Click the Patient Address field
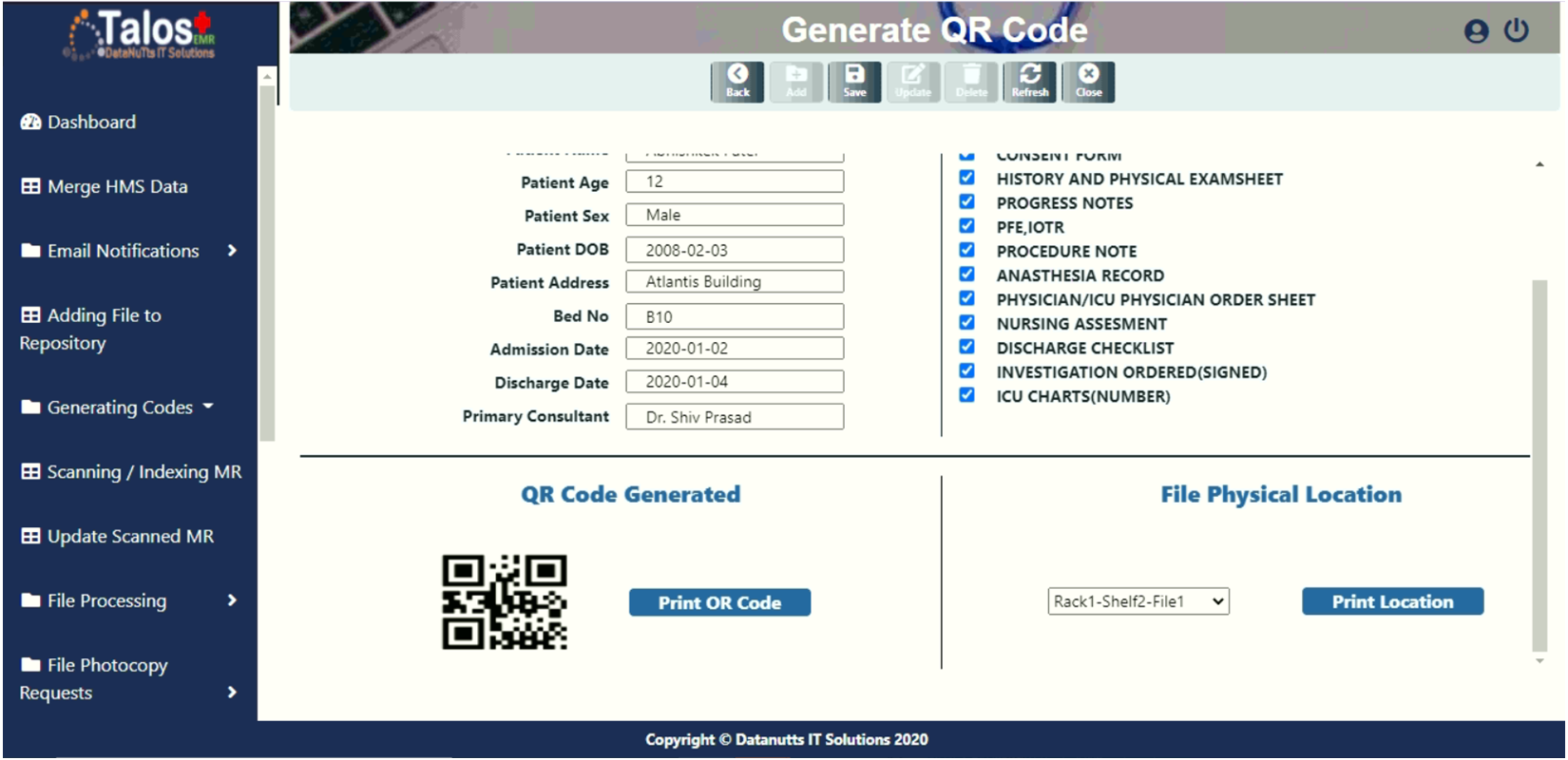This screenshot has width=1568, height=760. pyautogui.click(x=735, y=281)
